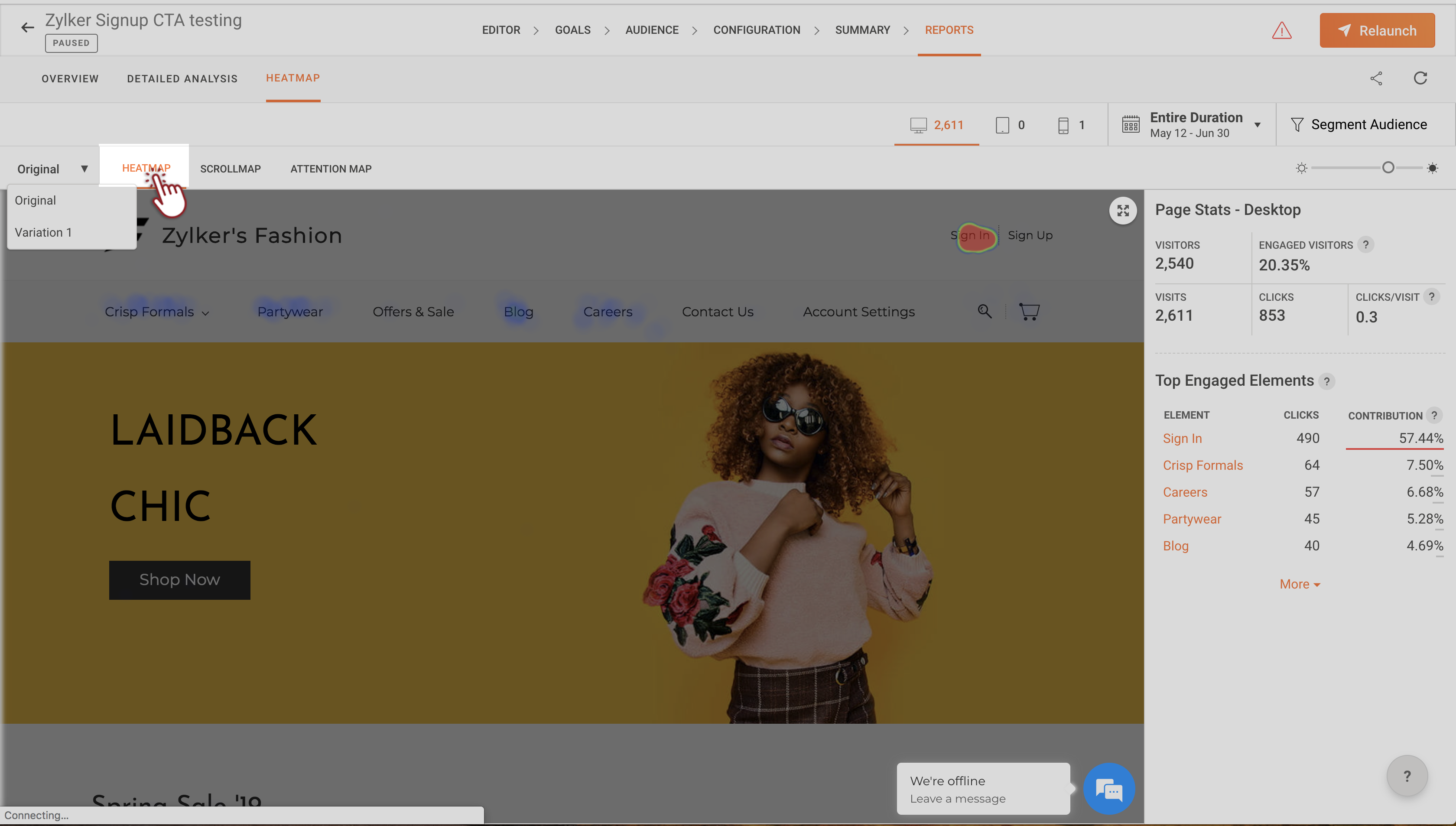The image size is (1456, 826).
Task: Click Engaged Visitors help question mark
Action: click(x=1366, y=245)
